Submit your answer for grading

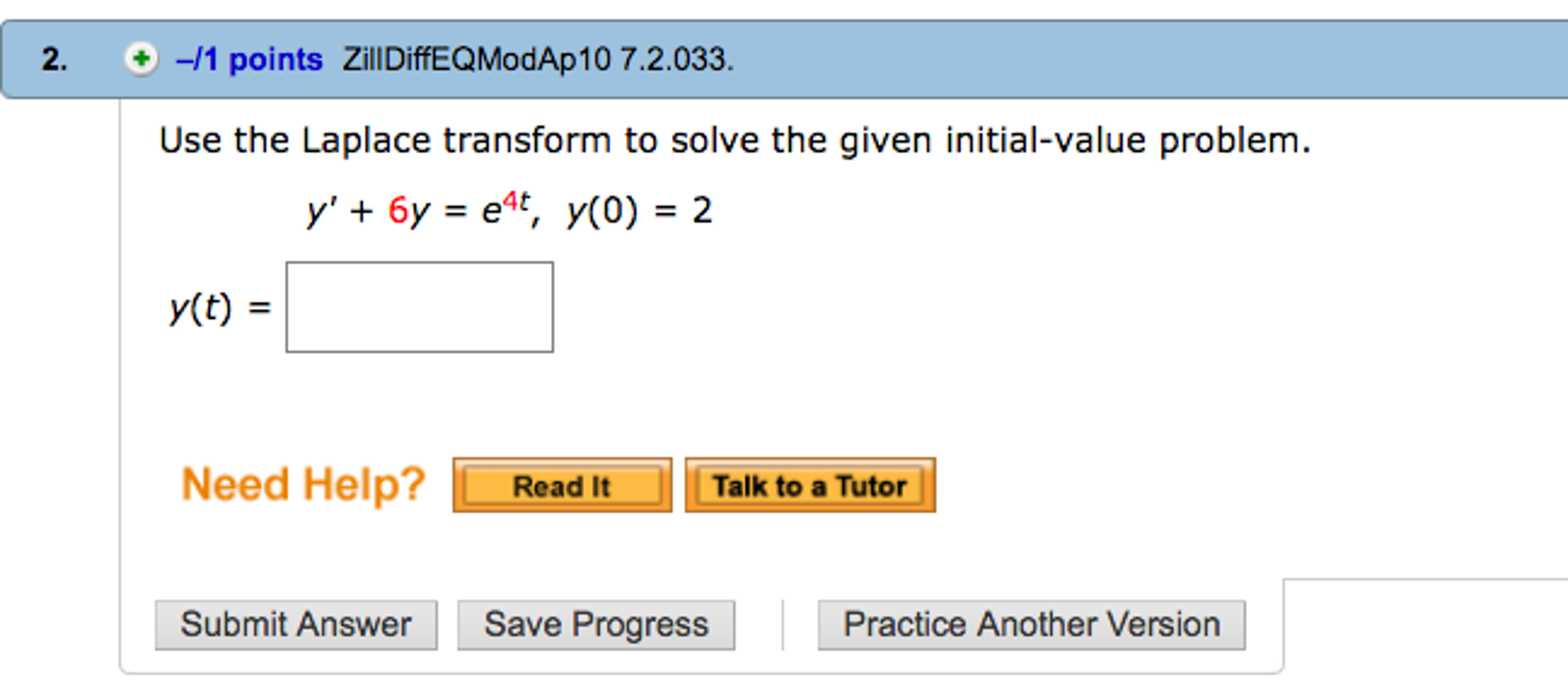pyautogui.click(x=295, y=624)
